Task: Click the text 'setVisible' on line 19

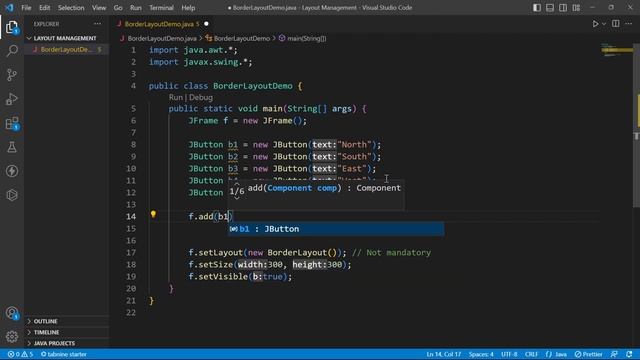Action: 223,277
